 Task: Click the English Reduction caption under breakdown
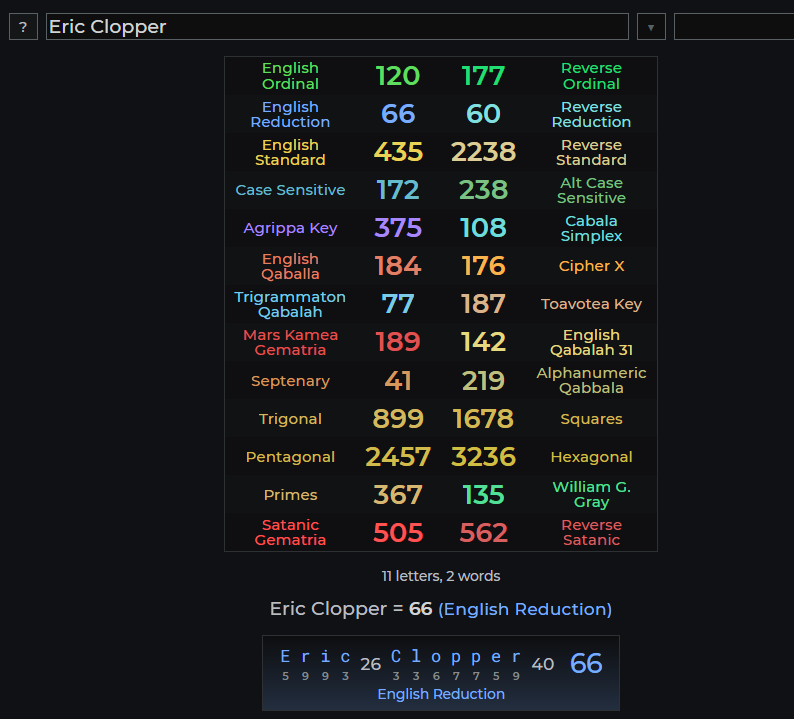click(x=441, y=694)
